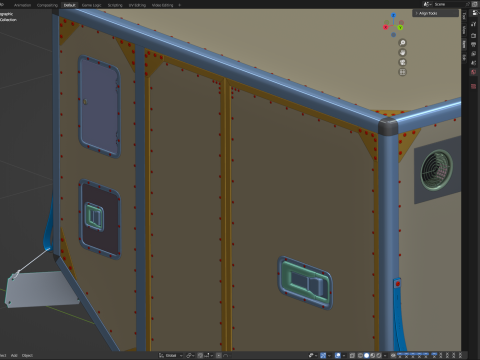Open Active Tool properties tab
This screenshot has height=360, width=480.
click(x=474, y=24)
